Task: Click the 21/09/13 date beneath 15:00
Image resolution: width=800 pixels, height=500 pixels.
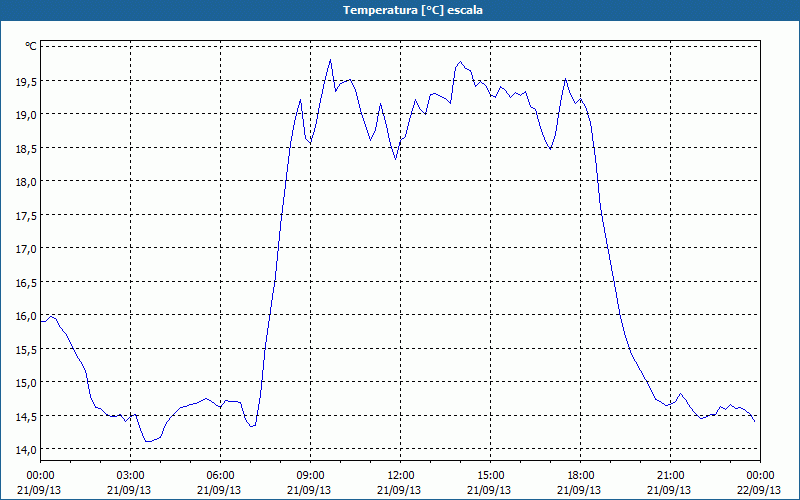Action: tap(489, 490)
